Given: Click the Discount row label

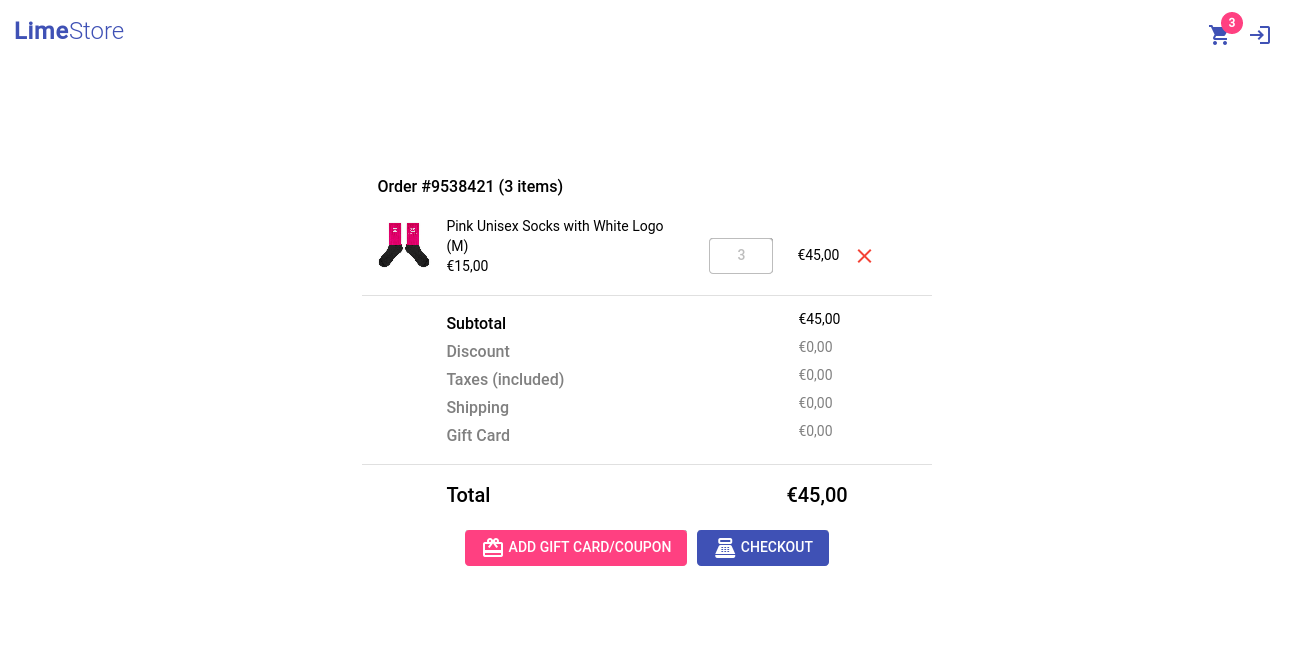Looking at the screenshot, I should [x=478, y=352].
